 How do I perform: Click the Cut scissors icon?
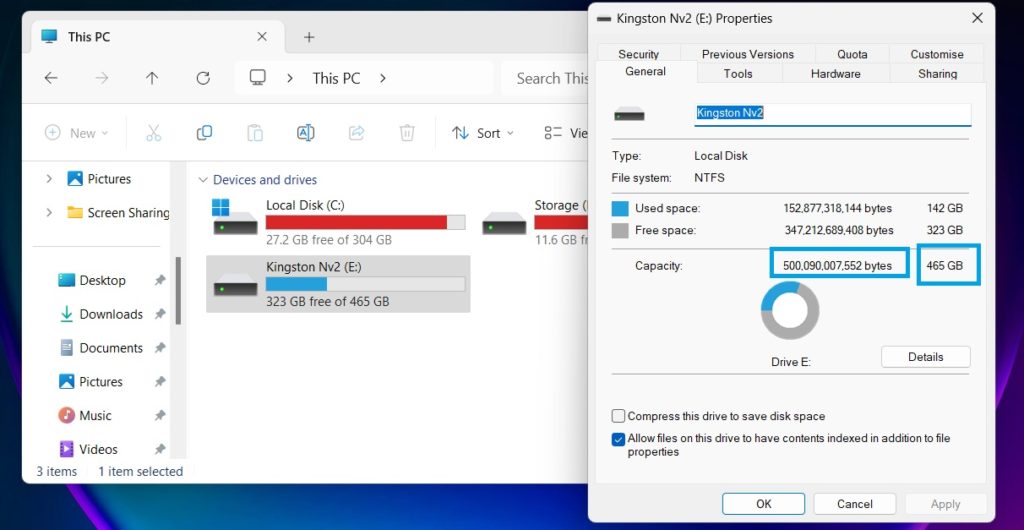(x=153, y=133)
